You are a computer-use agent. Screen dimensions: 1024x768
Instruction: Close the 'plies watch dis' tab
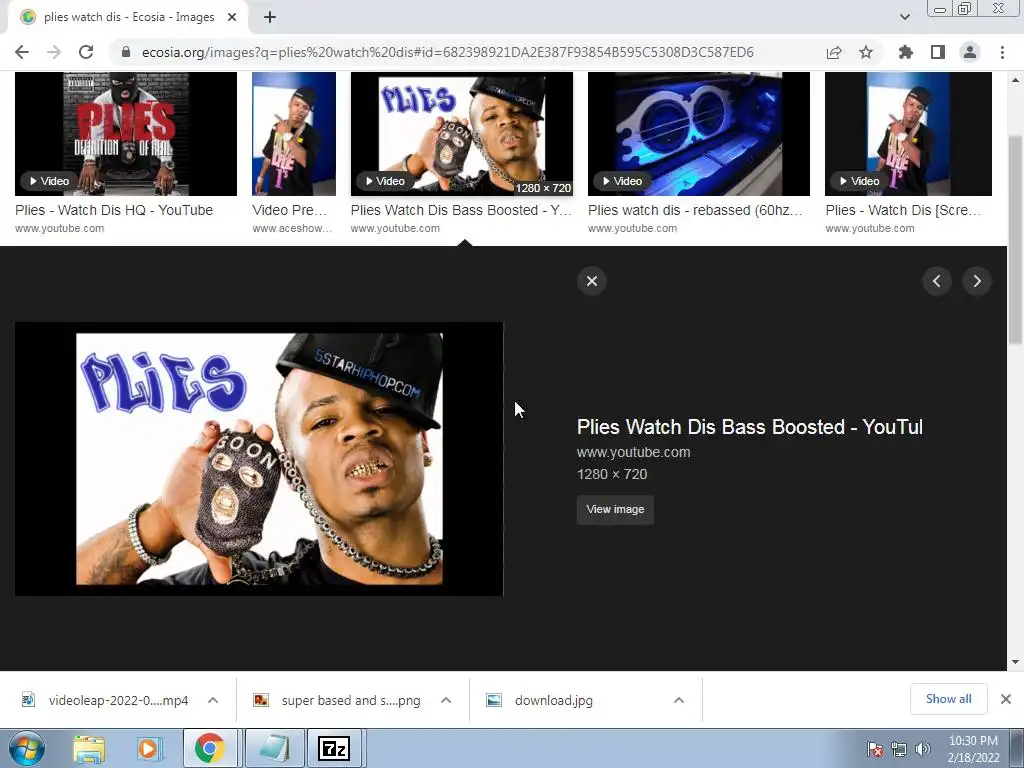click(232, 18)
